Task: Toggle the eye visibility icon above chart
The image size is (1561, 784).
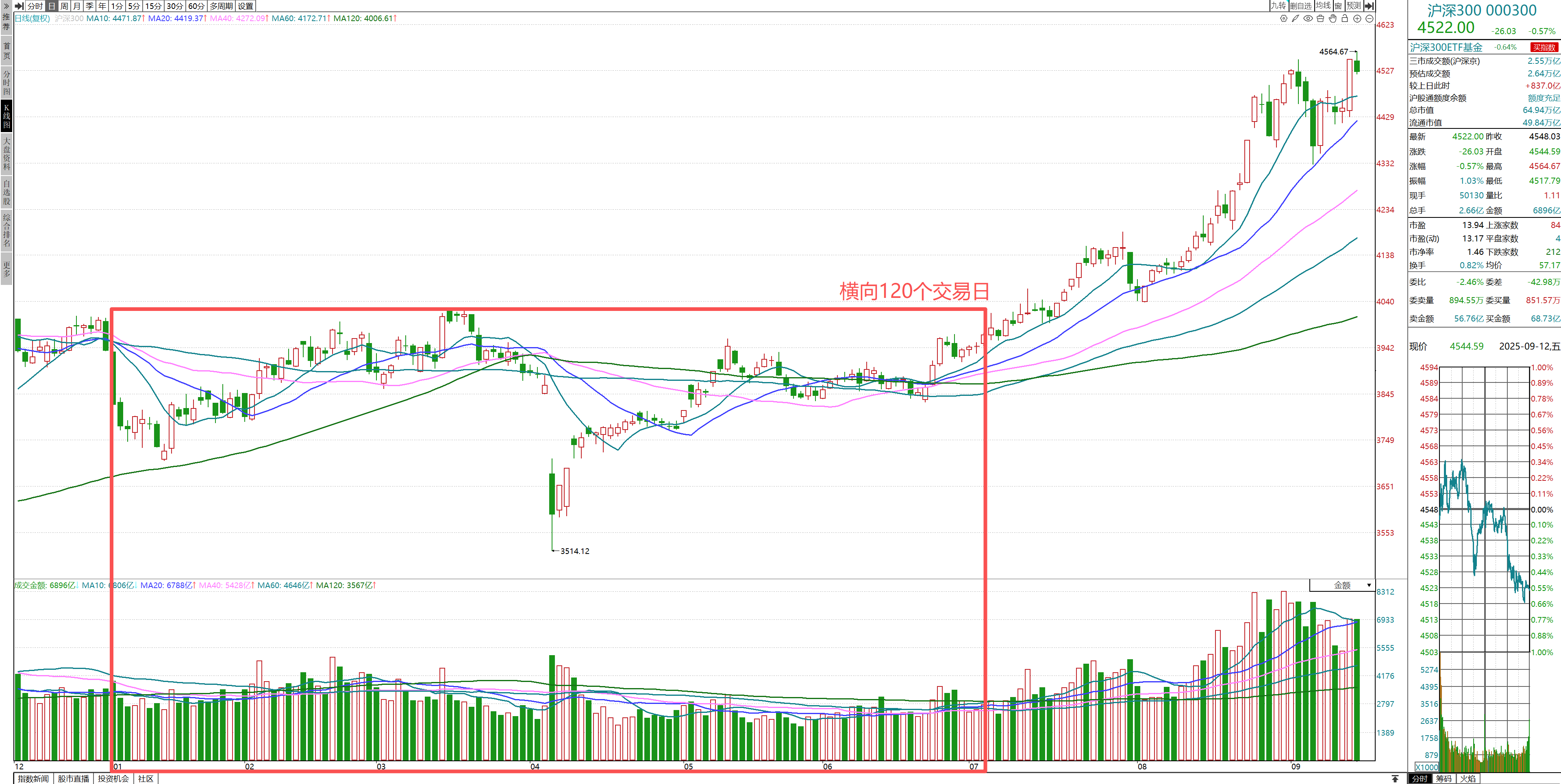Action: pyautogui.click(x=1308, y=19)
